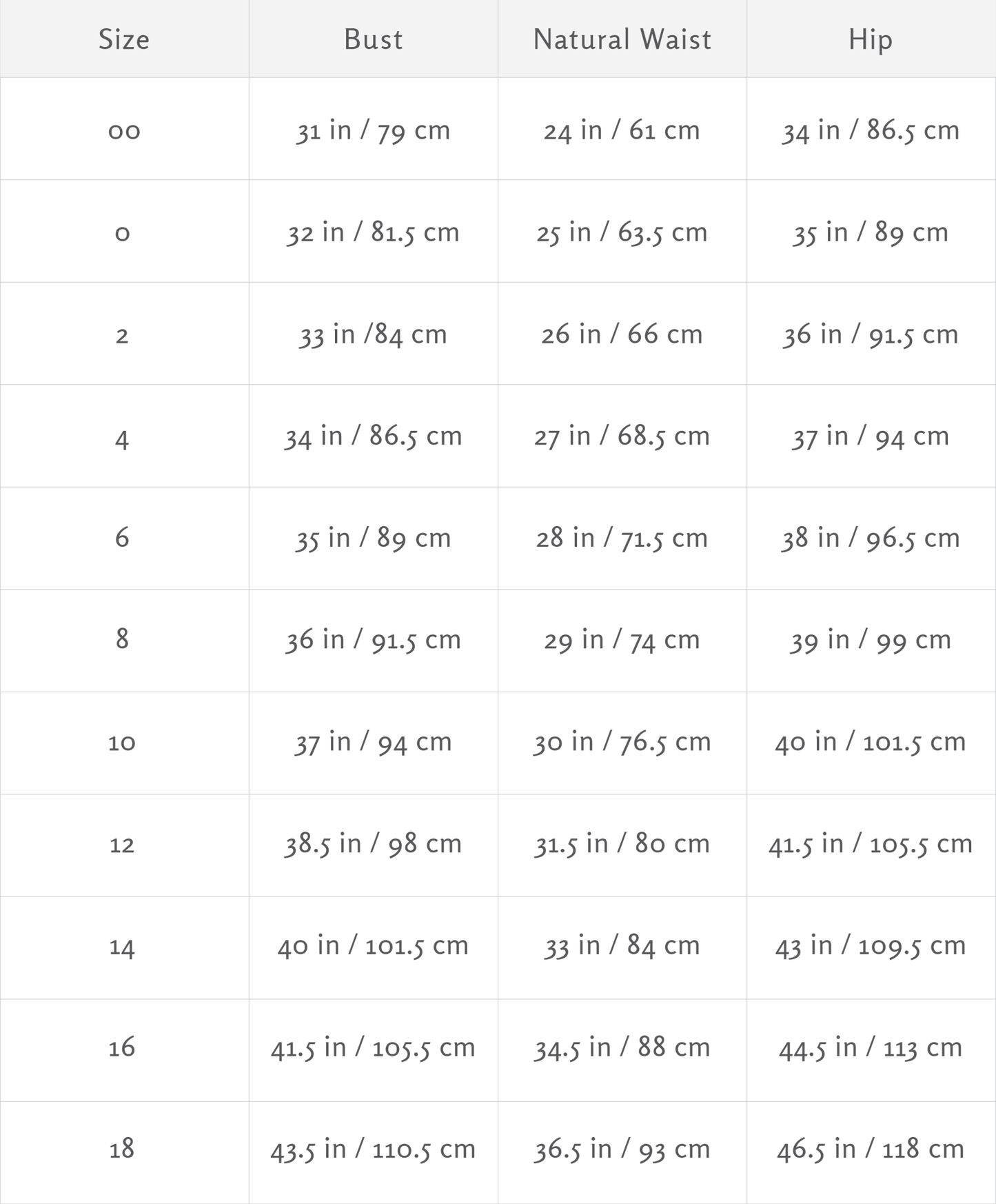Select the natural waist value for size 2
Viewport: 996px width, 1204px height.
pyautogui.click(x=622, y=334)
